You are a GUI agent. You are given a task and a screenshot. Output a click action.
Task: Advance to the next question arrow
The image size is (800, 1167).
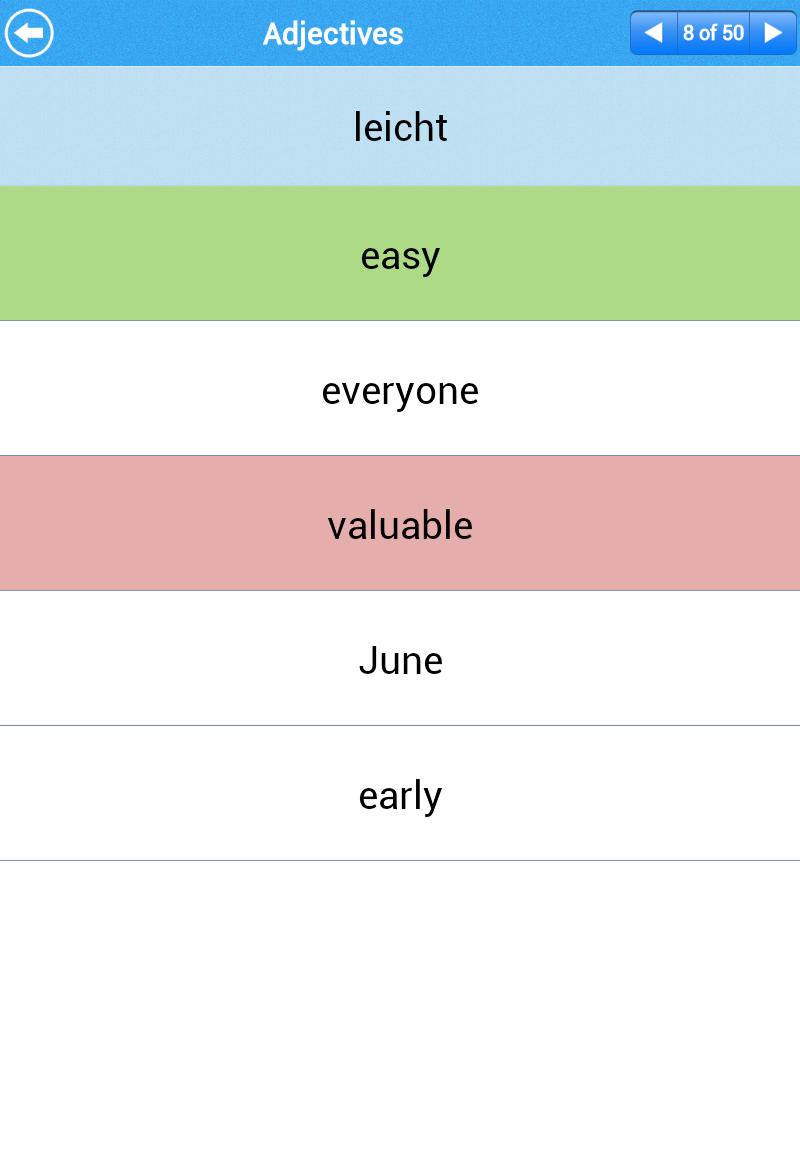[773, 33]
